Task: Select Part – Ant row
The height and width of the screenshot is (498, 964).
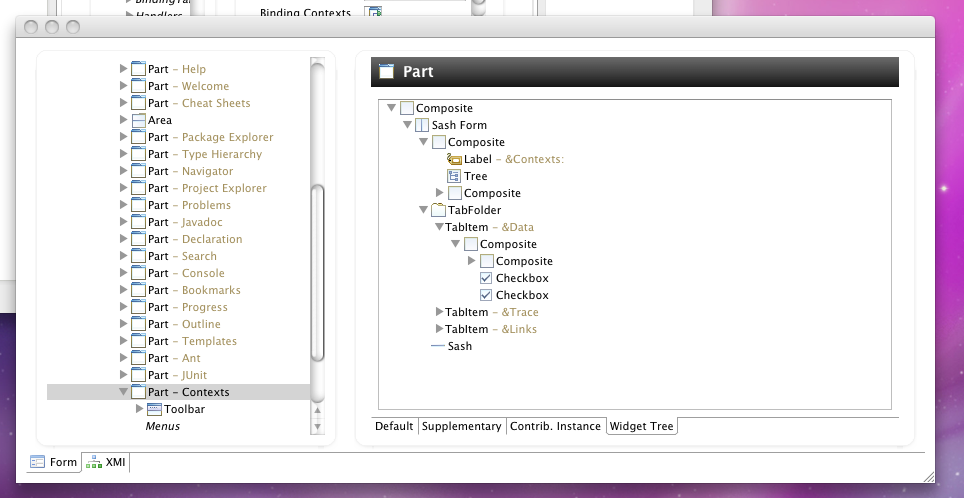Action: (179, 358)
